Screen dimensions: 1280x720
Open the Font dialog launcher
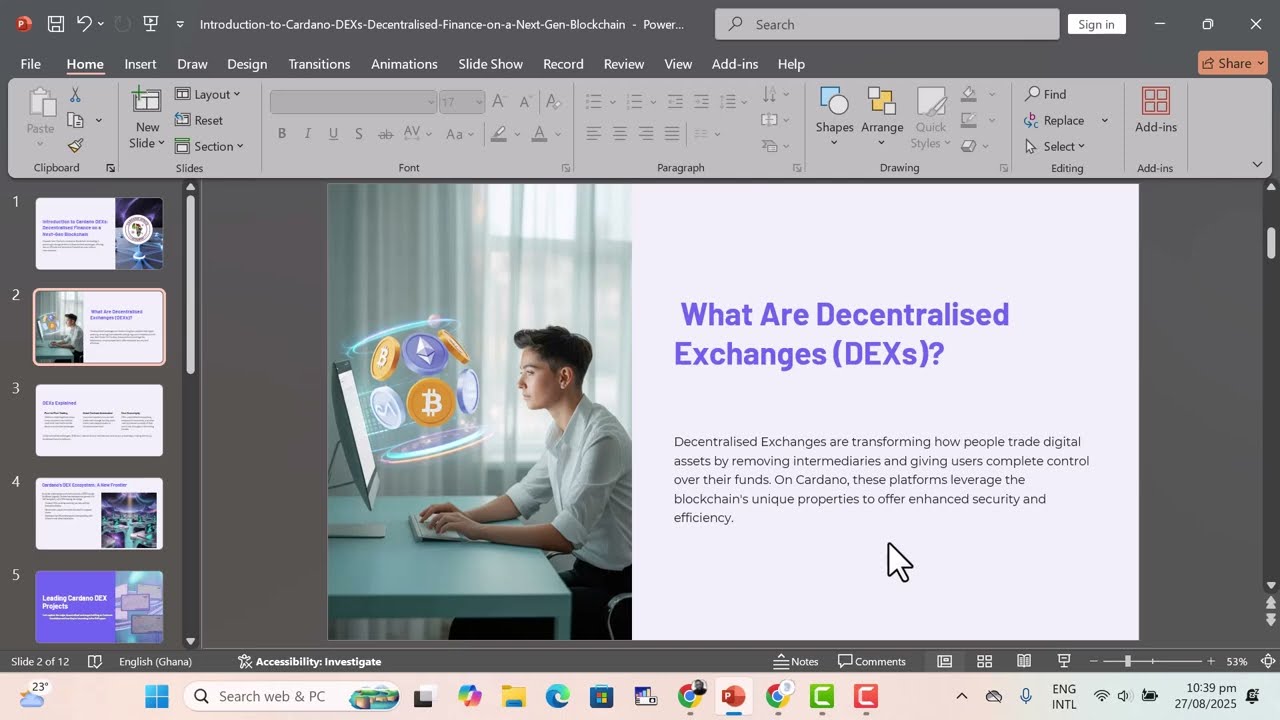pyautogui.click(x=566, y=168)
